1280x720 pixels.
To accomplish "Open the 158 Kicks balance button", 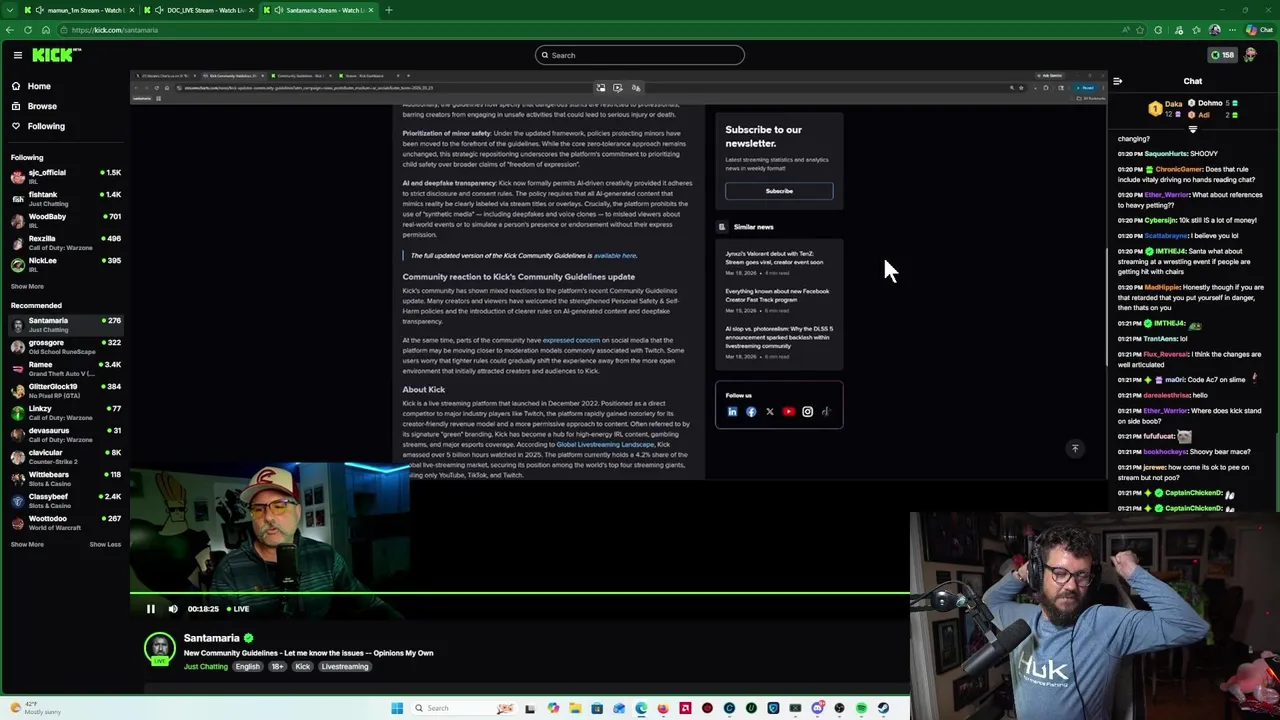I will click(x=1222, y=55).
